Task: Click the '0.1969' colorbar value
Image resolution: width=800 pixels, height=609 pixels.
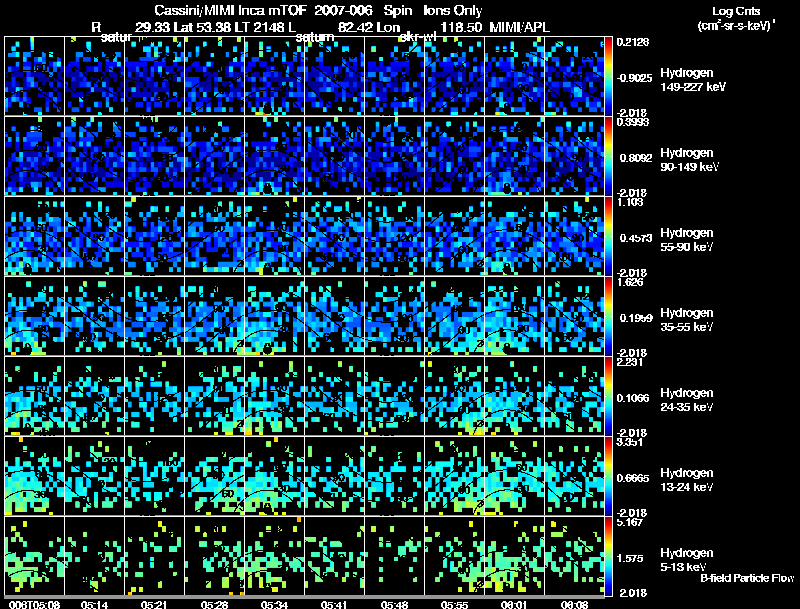Action: [x=636, y=318]
